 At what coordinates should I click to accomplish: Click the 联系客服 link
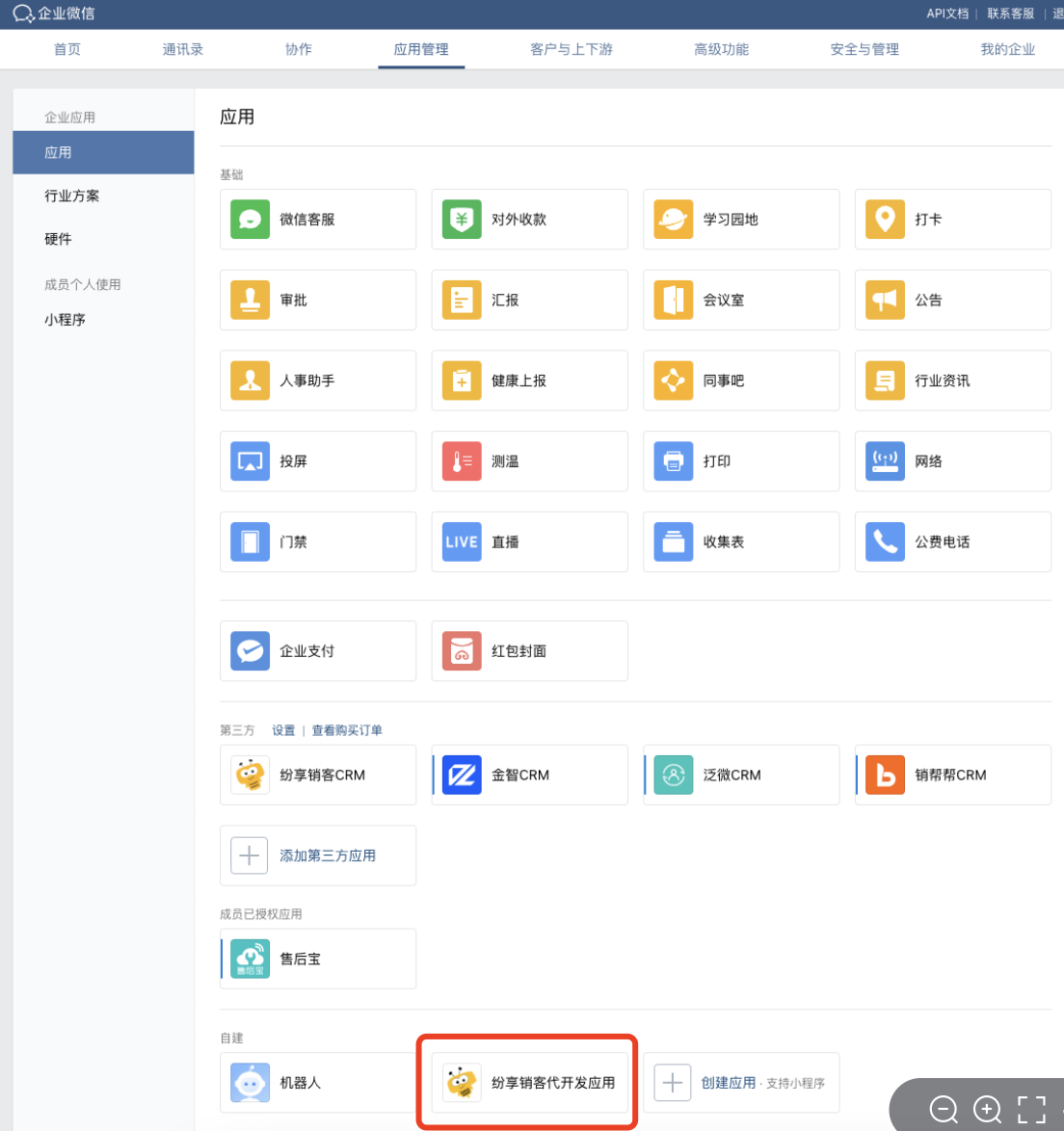click(1011, 13)
